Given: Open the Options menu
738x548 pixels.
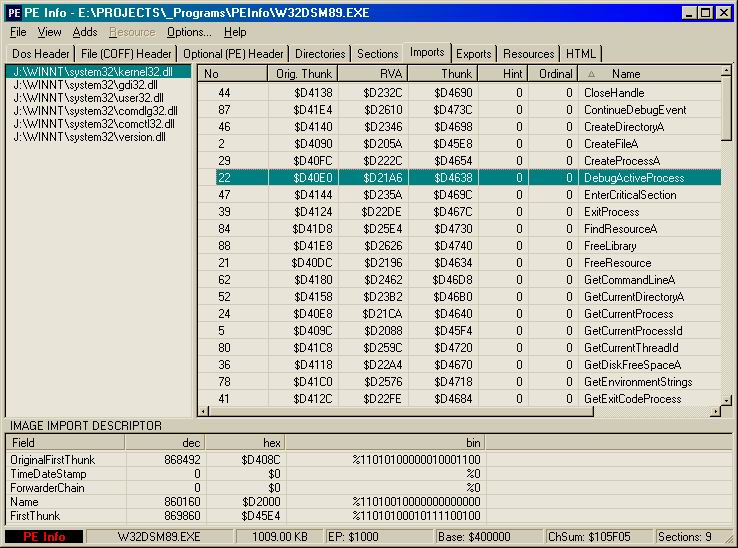Looking at the screenshot, I should click(x=189, y=32).
